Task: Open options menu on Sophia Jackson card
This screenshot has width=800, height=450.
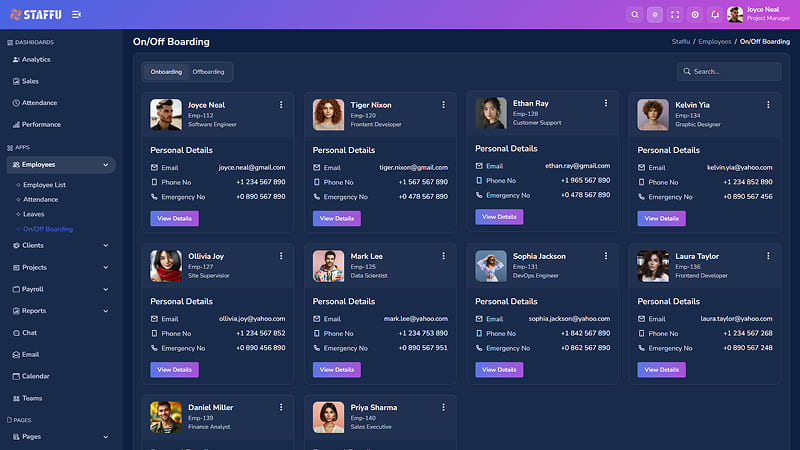Action: [x=606, y=256]
